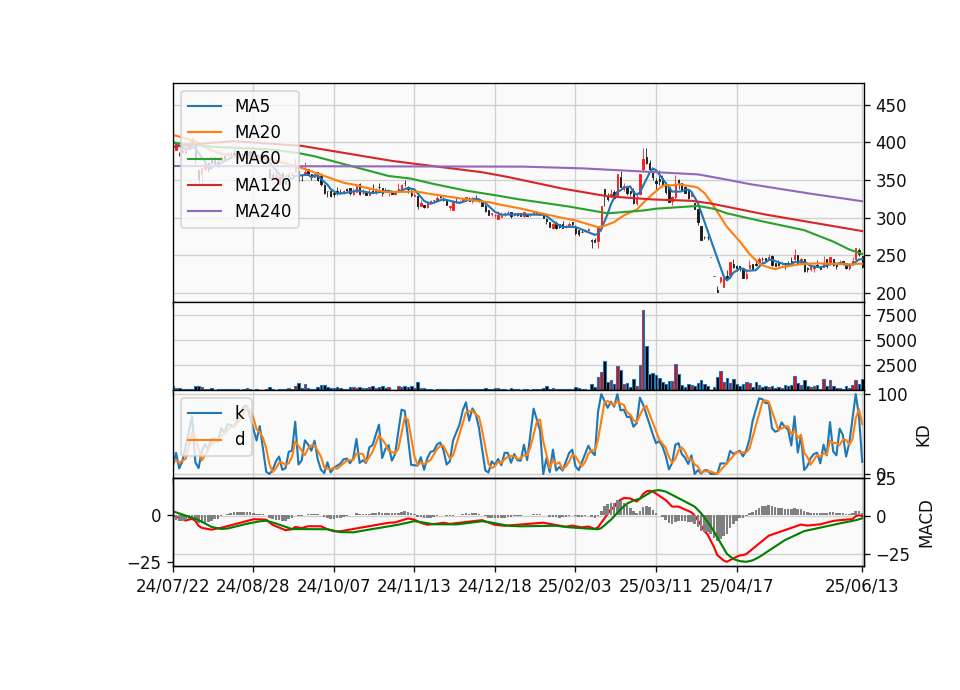Click the 5000 volume axis tick
Viewport: 960px width, 690px height.
896,341
